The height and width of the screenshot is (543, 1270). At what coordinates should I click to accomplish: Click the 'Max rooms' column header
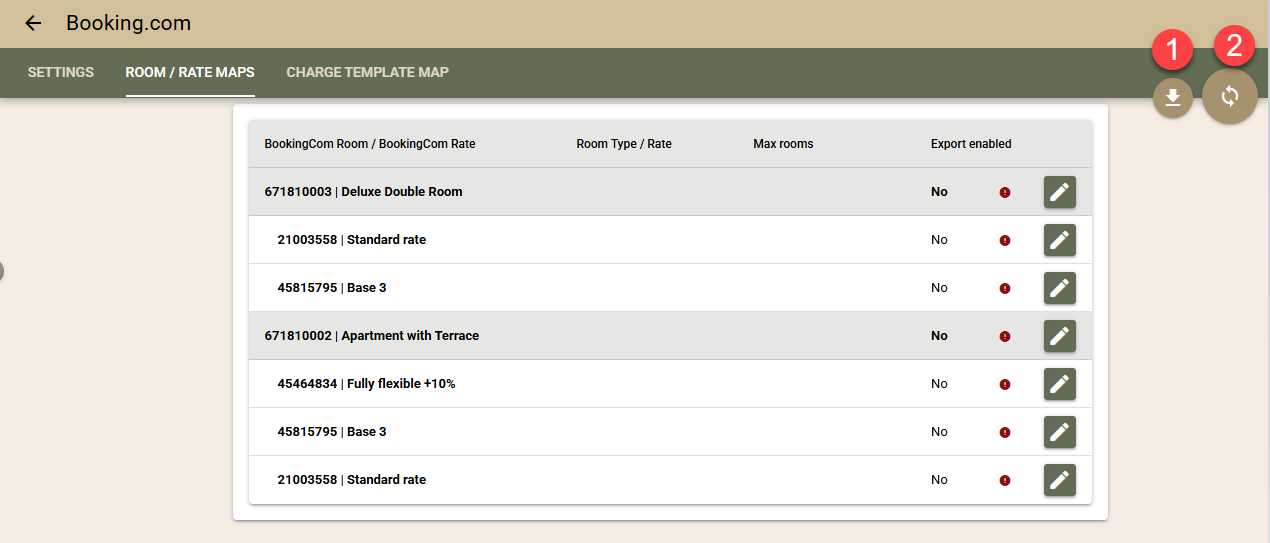tap(783, 144)
